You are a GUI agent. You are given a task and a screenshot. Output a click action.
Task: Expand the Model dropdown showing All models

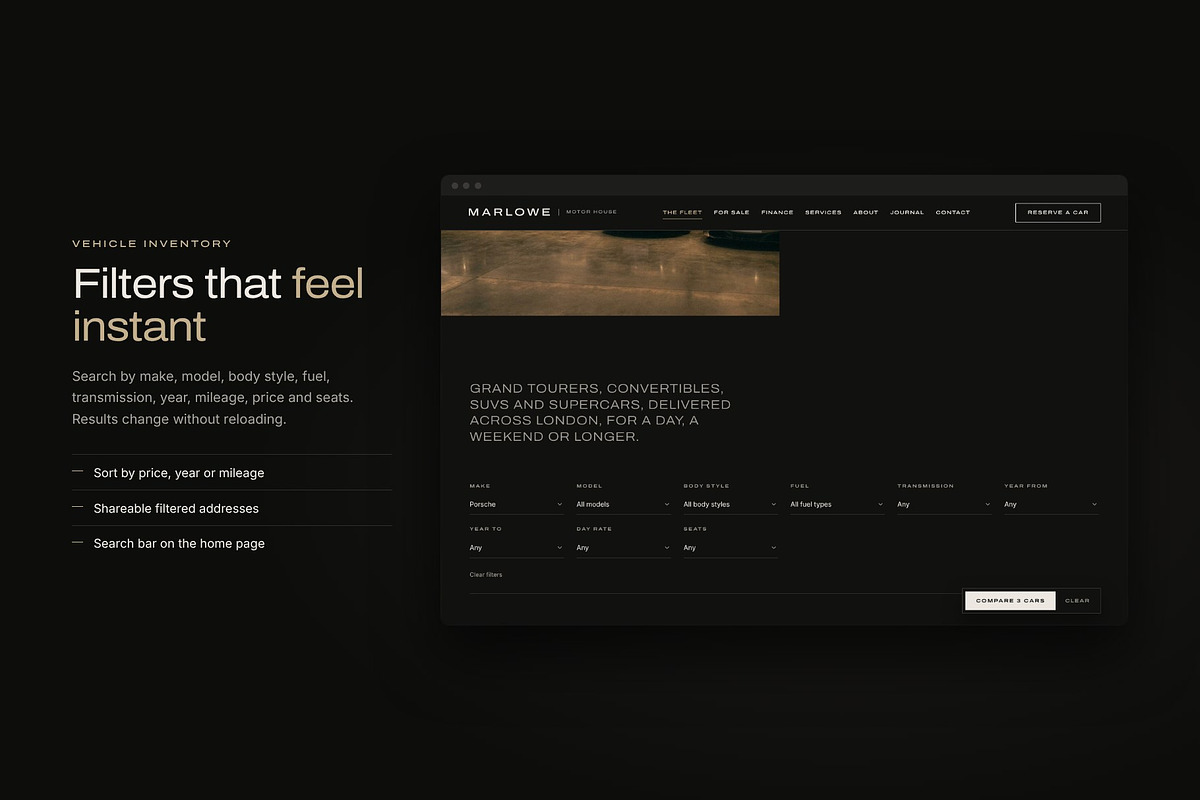click(624, 505)
